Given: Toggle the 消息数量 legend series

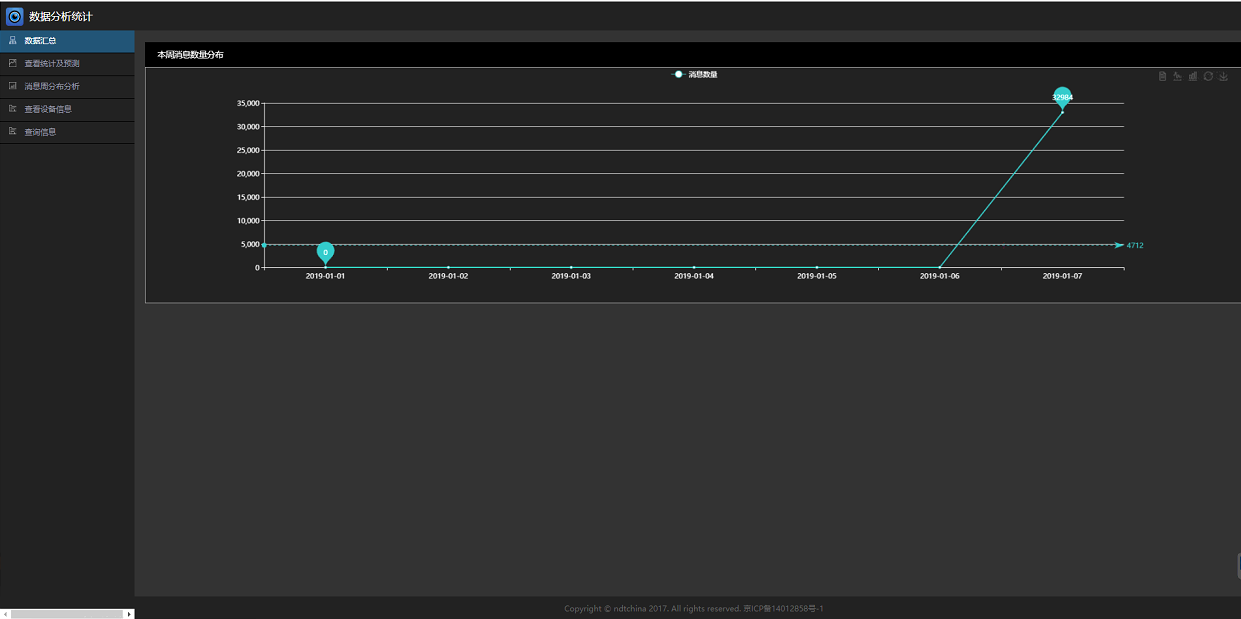Looking at the screenshot, I should tap(694, 75).
